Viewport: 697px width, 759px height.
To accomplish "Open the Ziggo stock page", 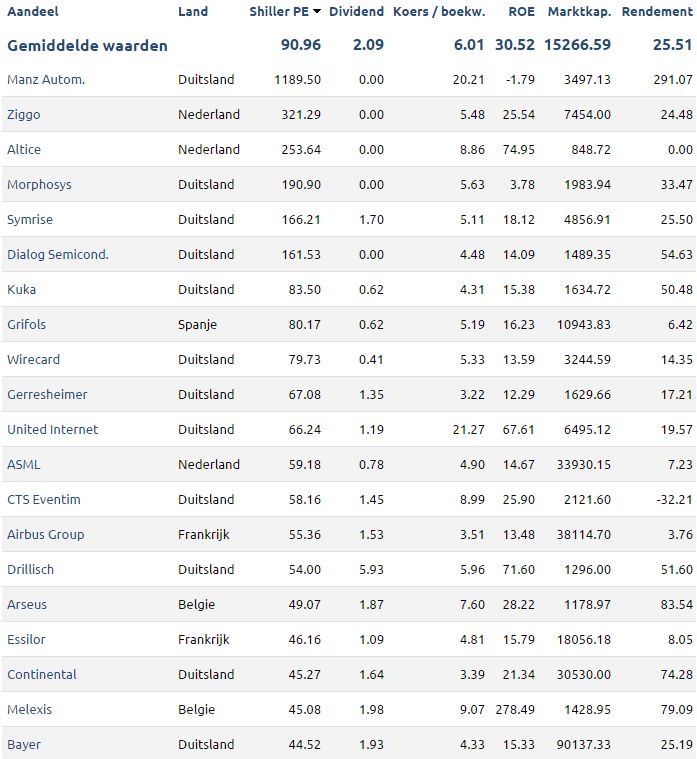I will [x=24, y=115].
